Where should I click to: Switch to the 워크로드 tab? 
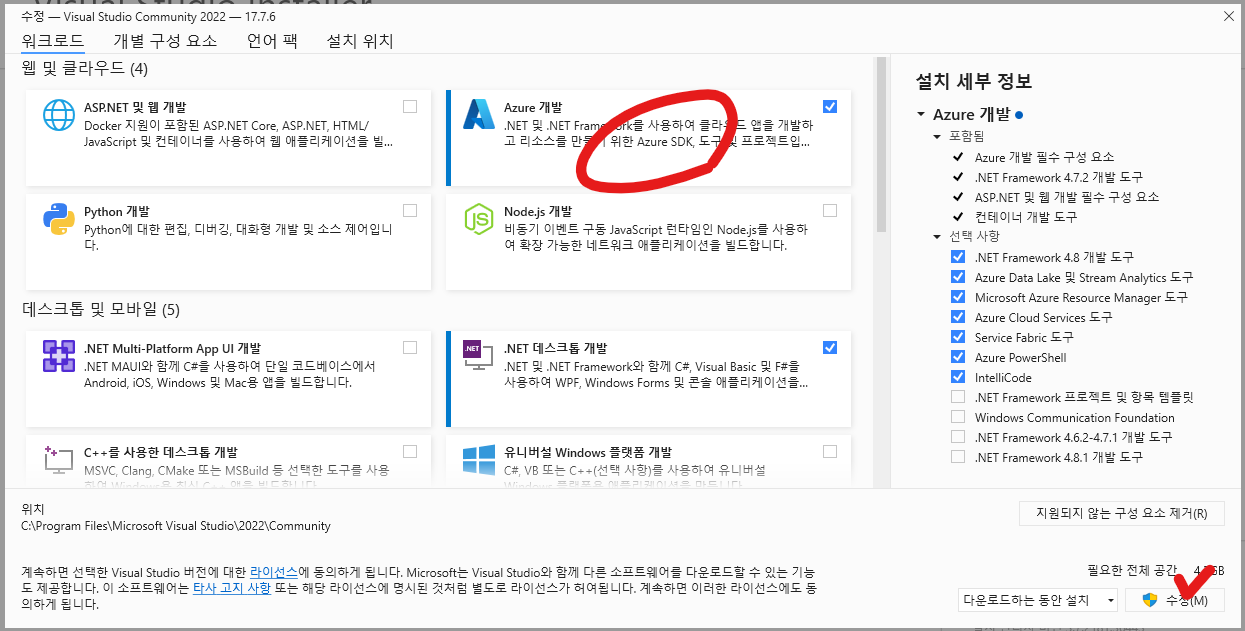53,41
